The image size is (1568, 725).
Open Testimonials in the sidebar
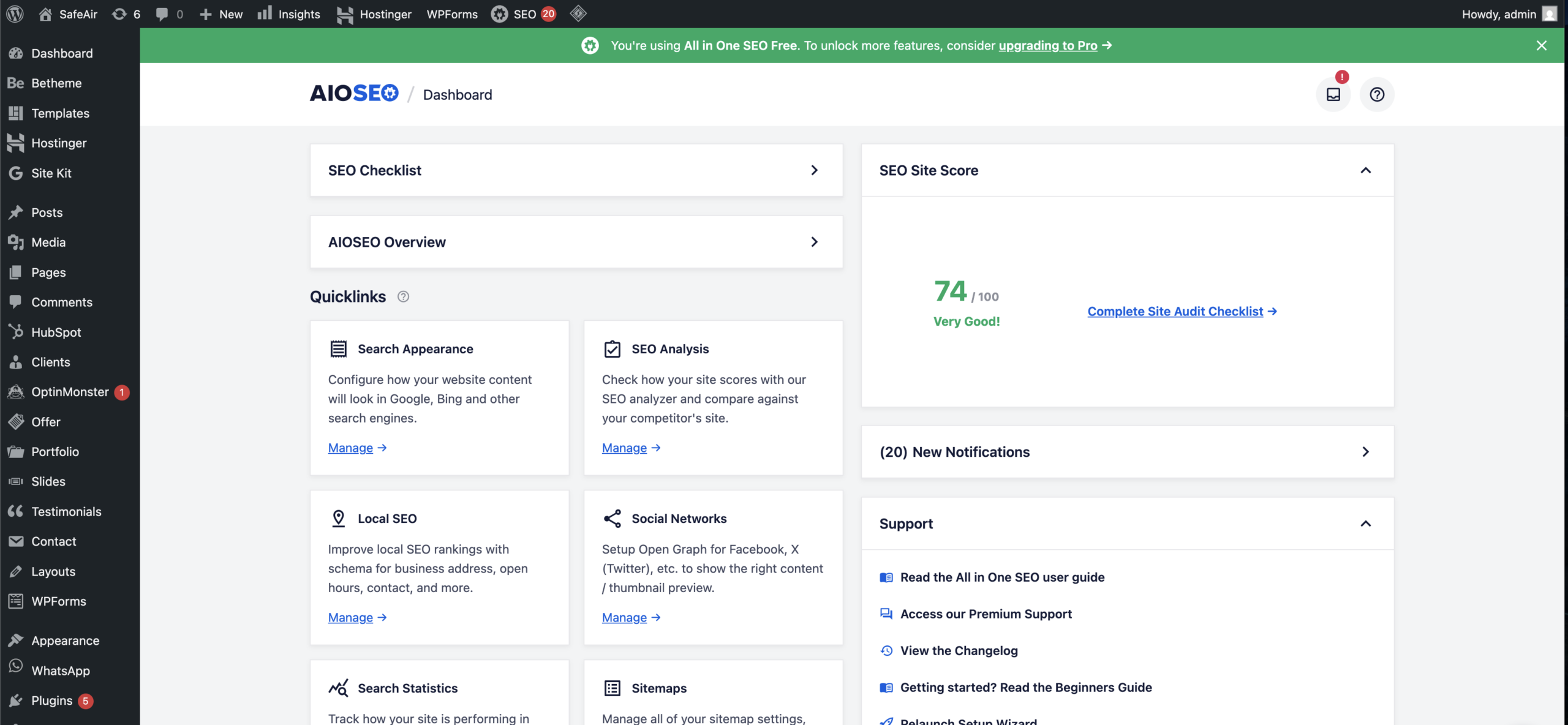(x=70, y=511)
